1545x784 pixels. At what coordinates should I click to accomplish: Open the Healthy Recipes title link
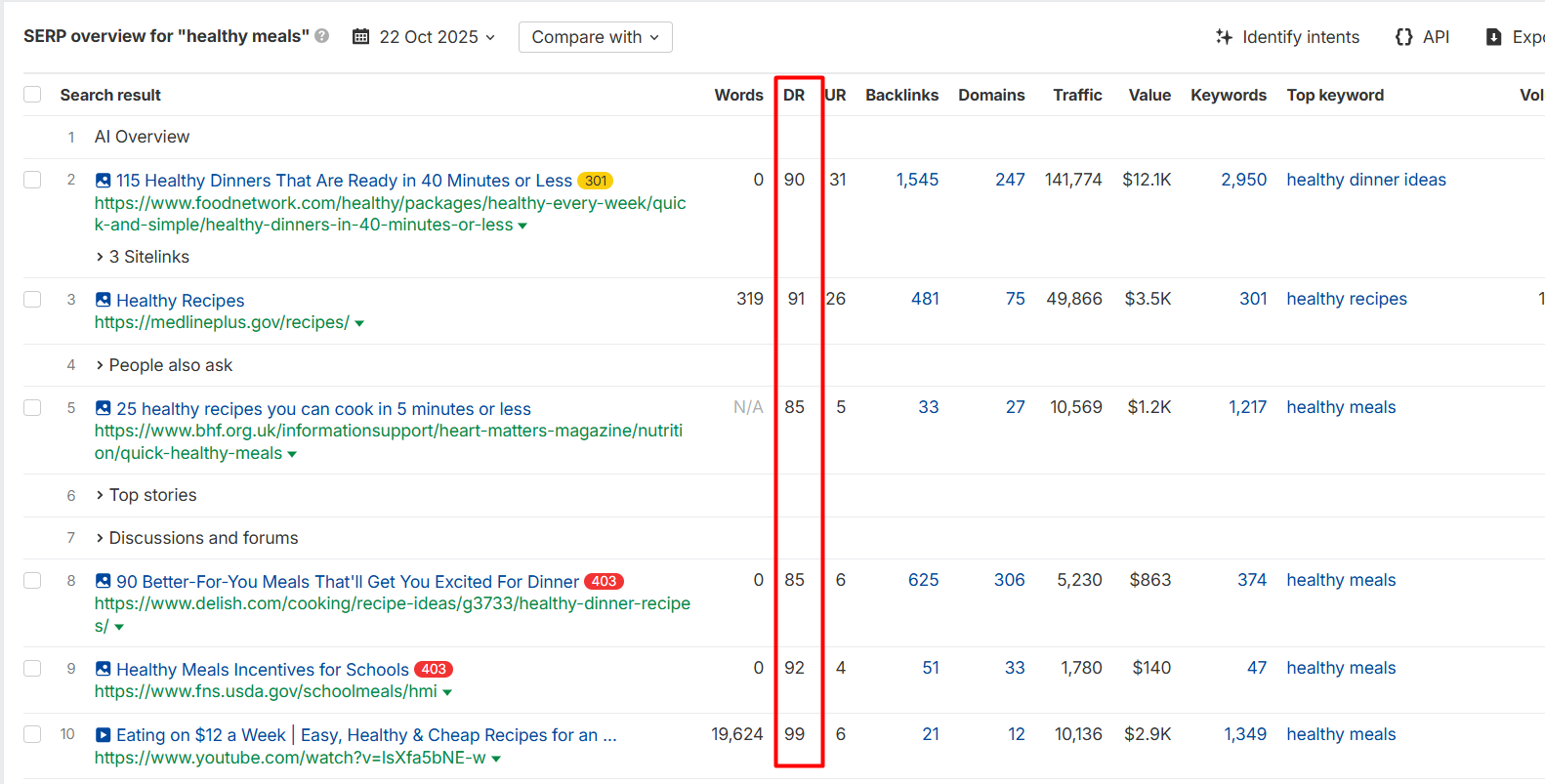click(181, 300)
